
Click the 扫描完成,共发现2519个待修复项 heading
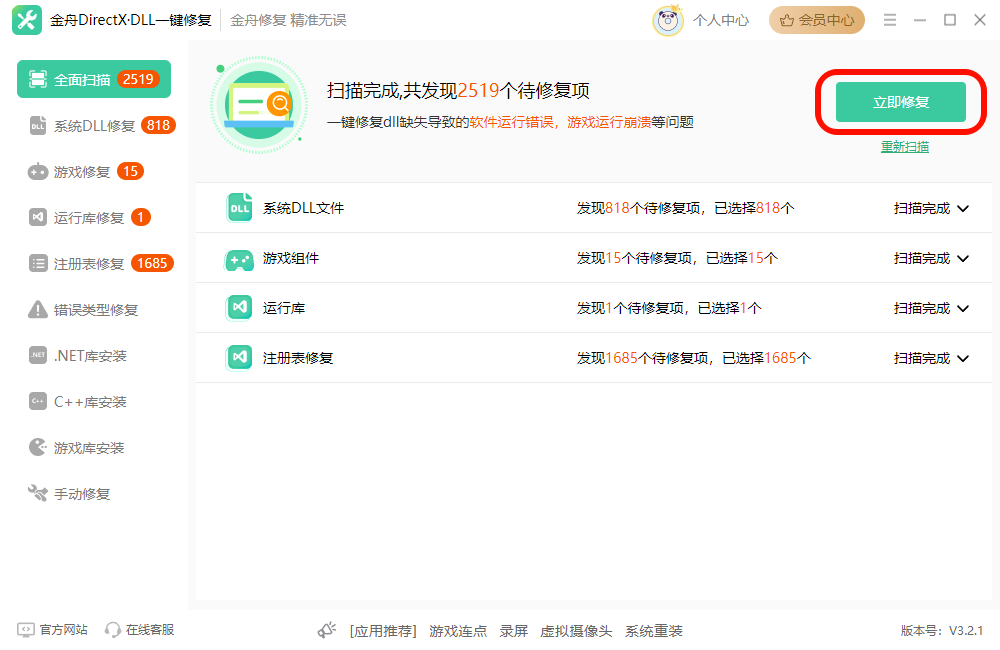pos(458,91)
